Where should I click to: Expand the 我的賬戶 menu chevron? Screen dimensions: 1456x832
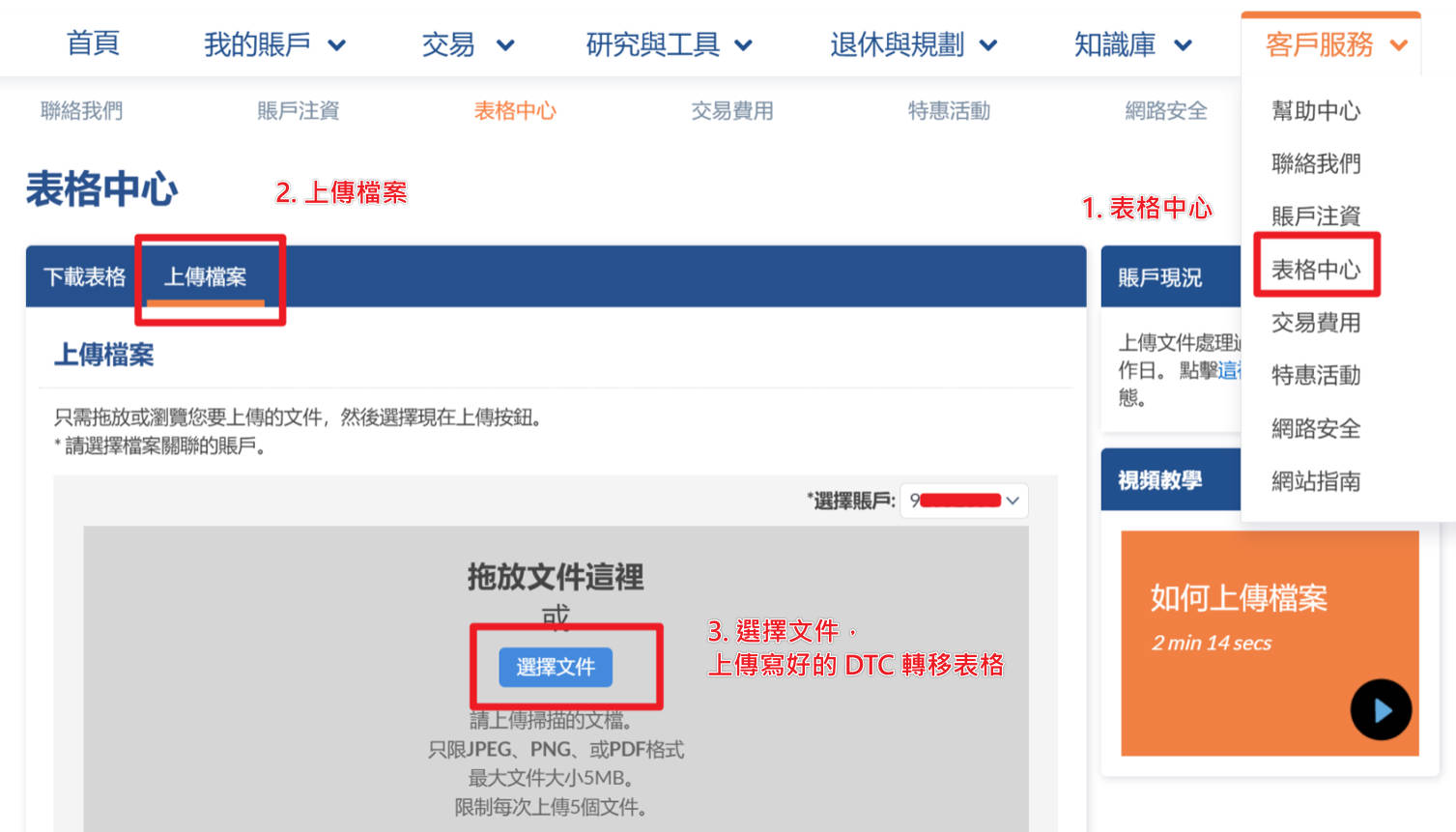click(336, 45)
